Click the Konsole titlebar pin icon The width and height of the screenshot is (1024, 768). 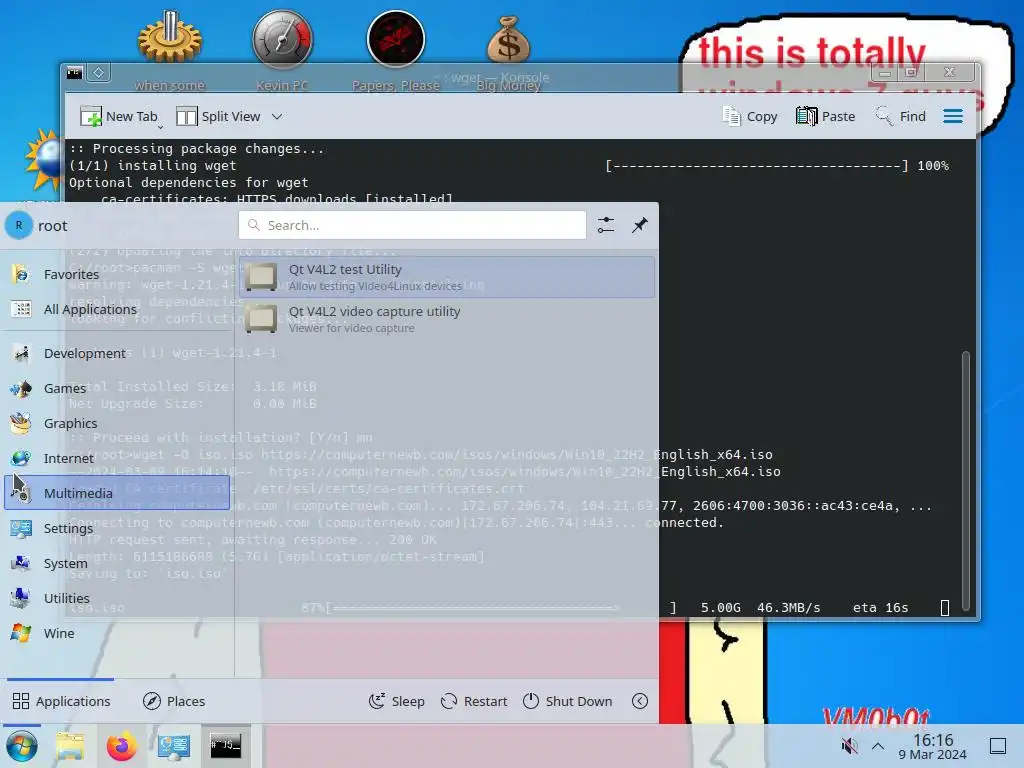[x=99, y=72]
